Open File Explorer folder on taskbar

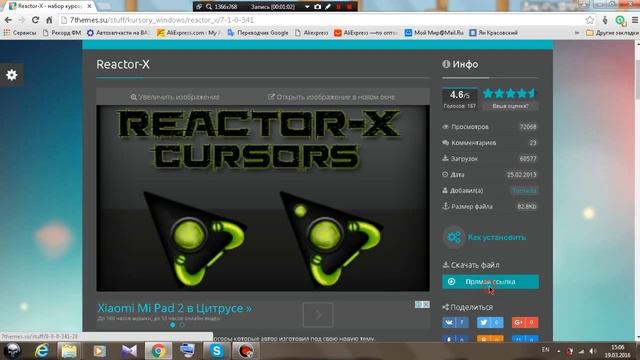click(69, 351)
